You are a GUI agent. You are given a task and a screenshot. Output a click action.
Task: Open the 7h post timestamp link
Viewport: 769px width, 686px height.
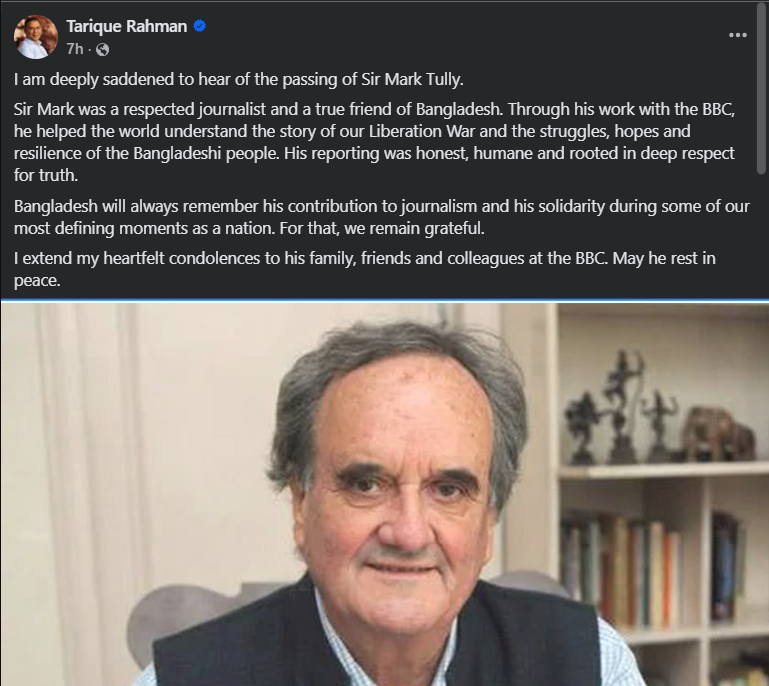[74, 49]
